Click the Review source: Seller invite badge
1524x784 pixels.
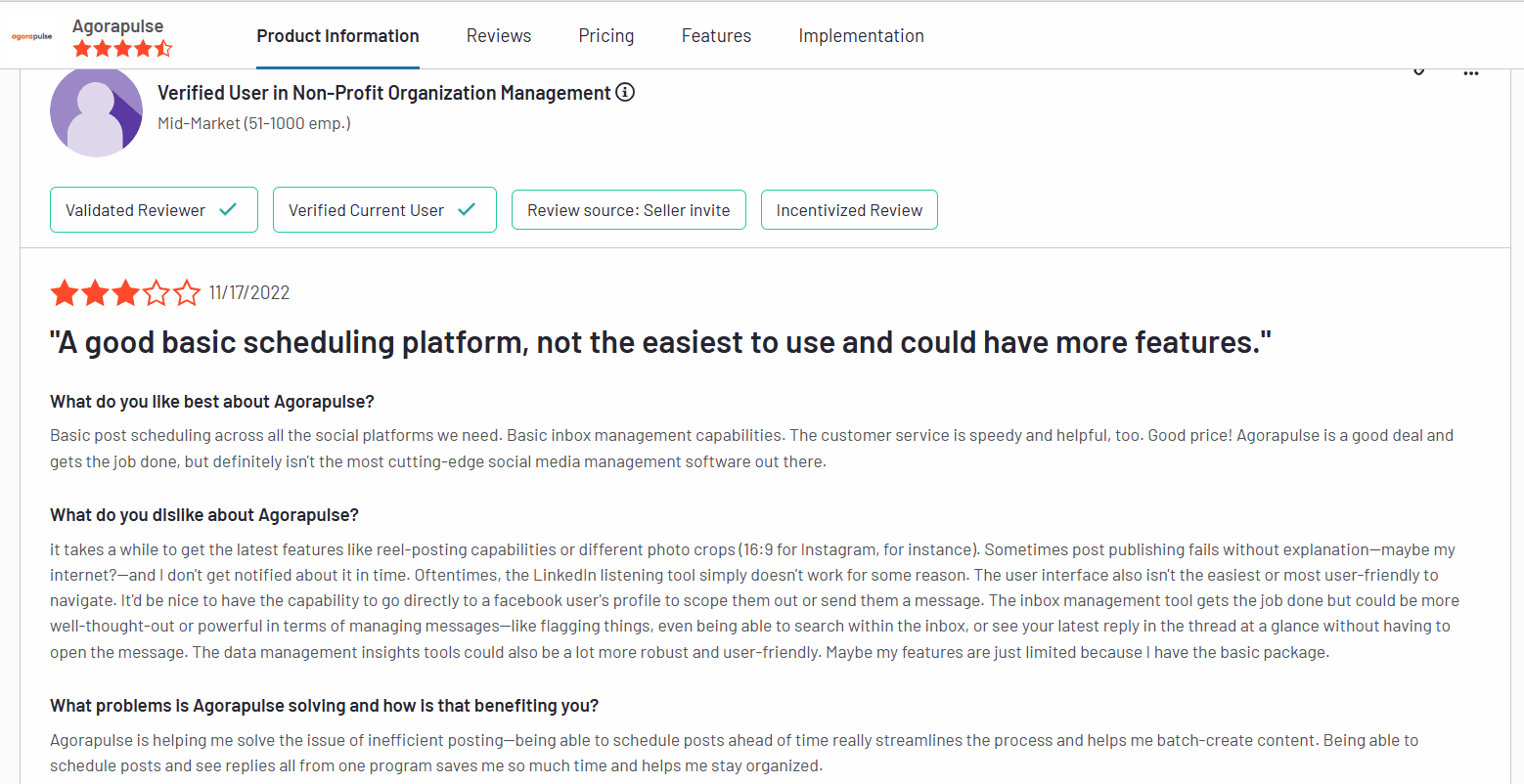(628, 210)
